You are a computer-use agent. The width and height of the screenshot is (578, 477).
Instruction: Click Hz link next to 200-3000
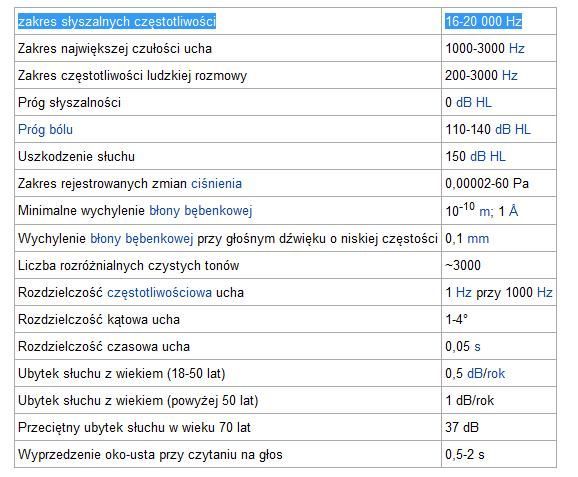[x=510, y=75]
